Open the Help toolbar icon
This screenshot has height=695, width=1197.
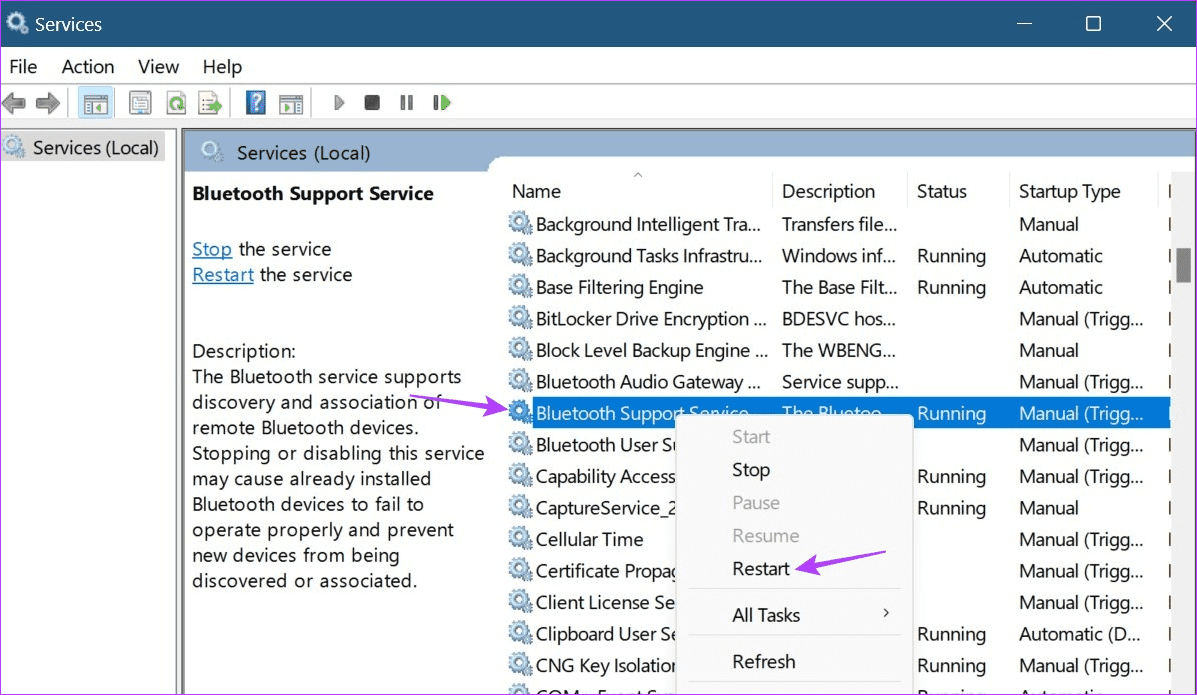pos(256,102)
